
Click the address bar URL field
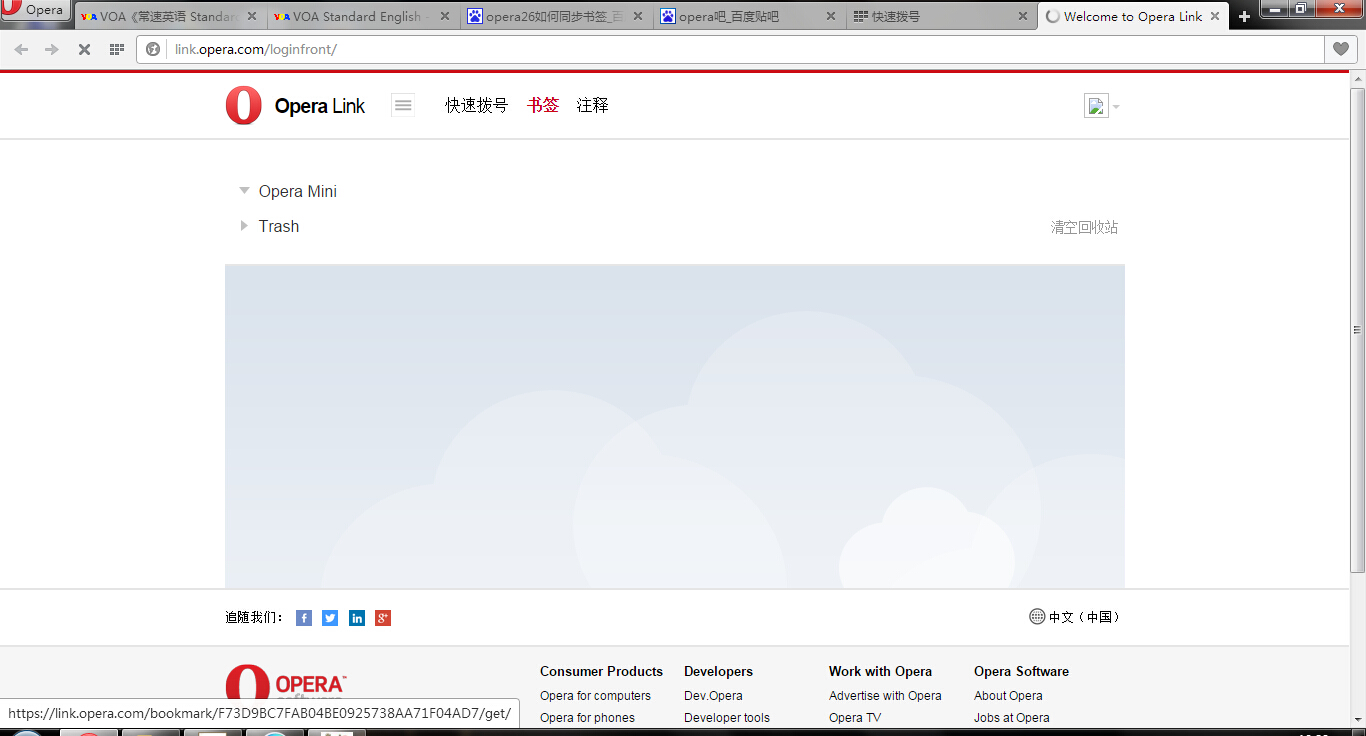(729, 49)
